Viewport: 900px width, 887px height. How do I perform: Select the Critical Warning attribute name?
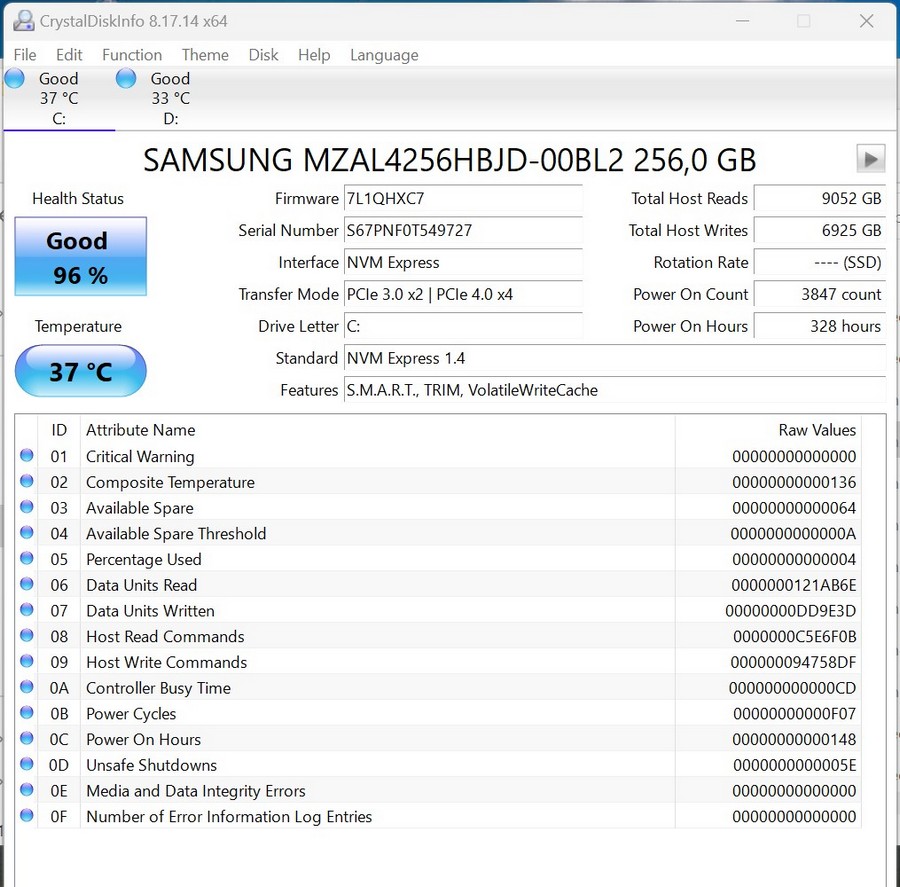coord(140,456)
